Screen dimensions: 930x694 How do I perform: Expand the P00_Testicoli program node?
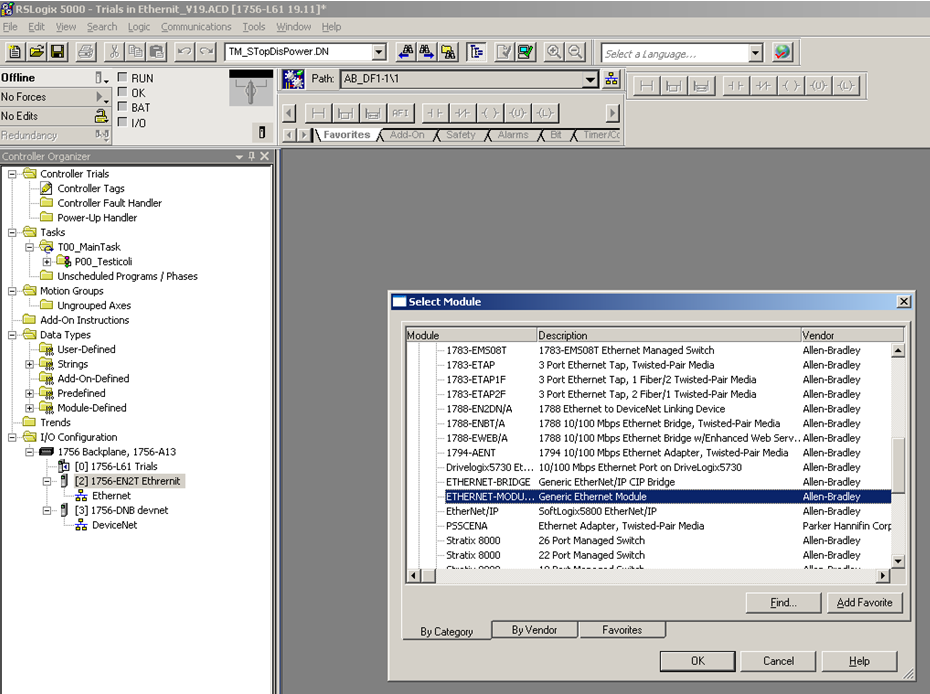pos(47,262)
